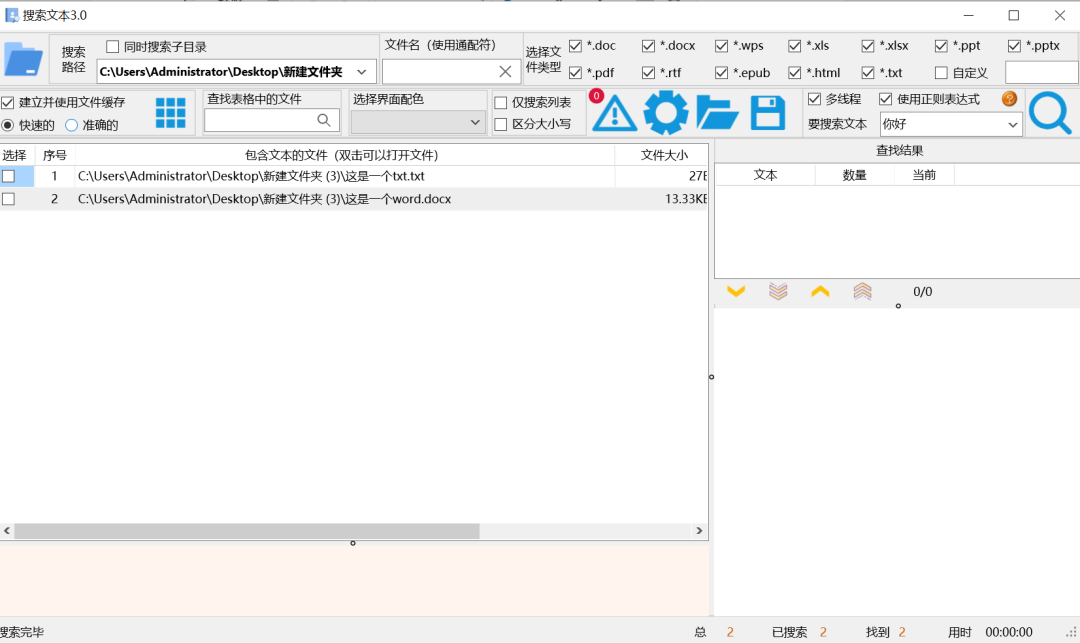This screenshot has height=643, width=1080.
Task: Go to previous result with up arrow
Action: pyautogui.click(x=820, y=292)
